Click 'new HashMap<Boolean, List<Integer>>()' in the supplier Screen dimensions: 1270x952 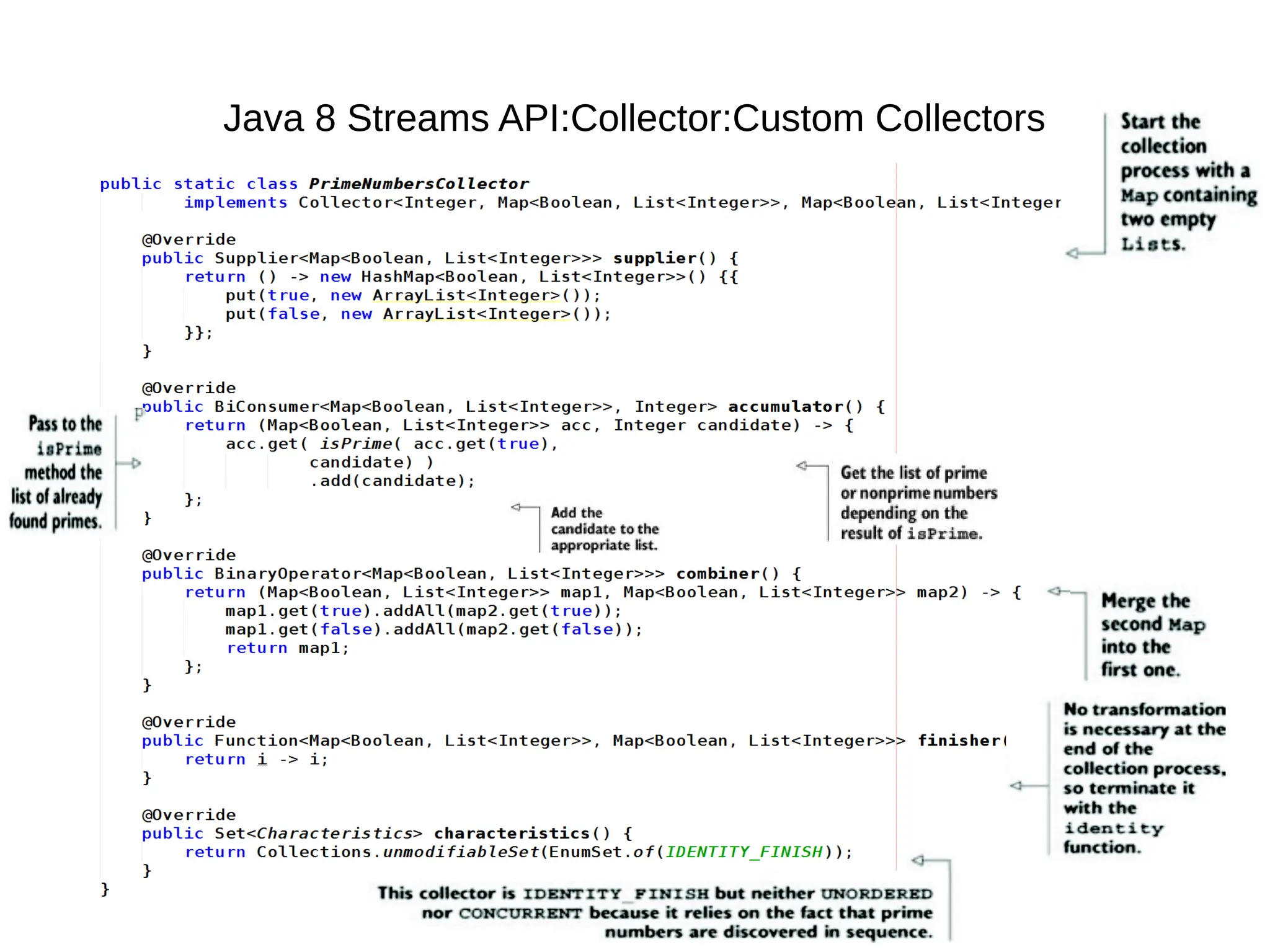click(513, 277)
